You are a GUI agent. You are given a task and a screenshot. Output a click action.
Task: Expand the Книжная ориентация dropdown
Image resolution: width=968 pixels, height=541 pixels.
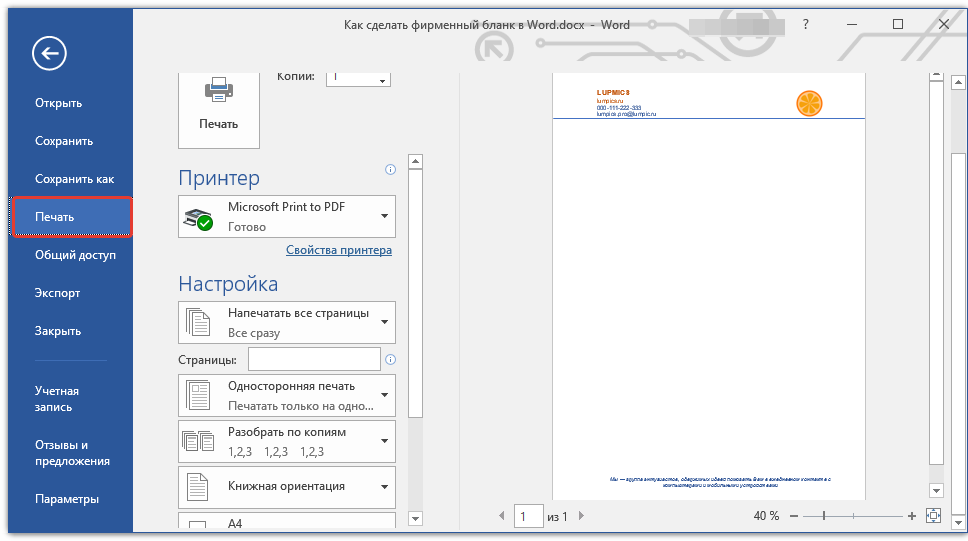286,487
